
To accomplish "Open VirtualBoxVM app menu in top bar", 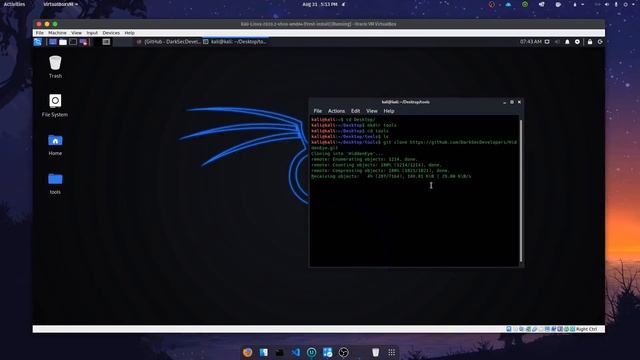I will pyautogui.click(x=60, y=4).
